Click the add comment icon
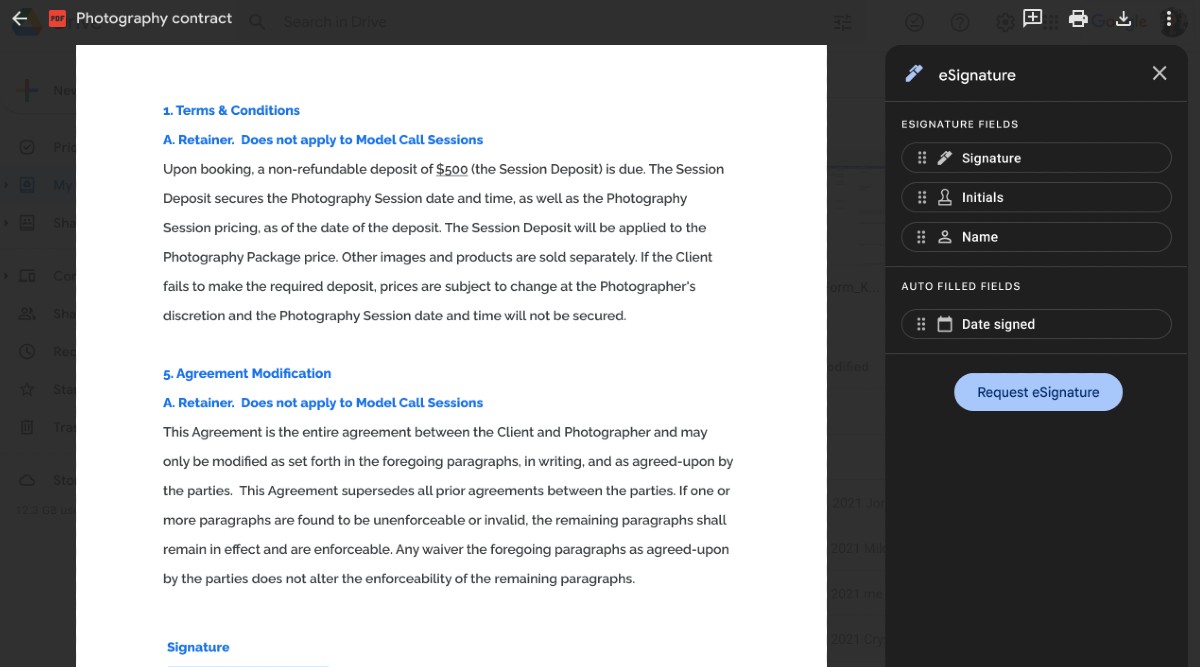The height and width of the screenshot is (667, 1200). point(1032,18)
